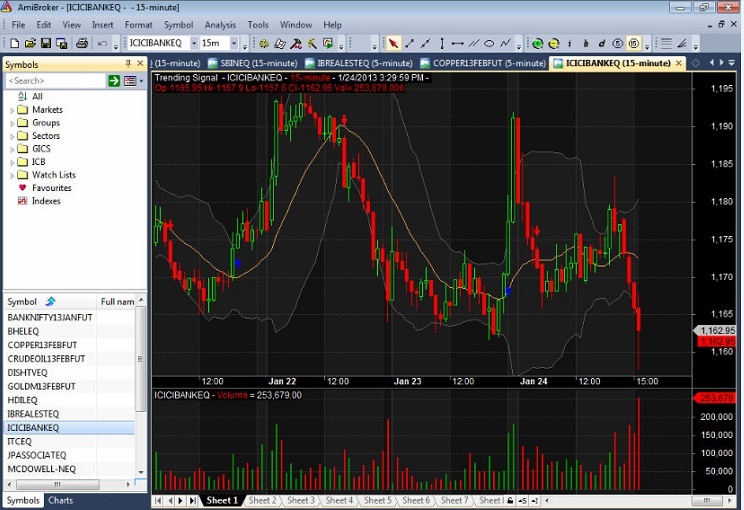Screen dimensions: 744x510
Task: Close the ICICIBANKEQ chart tab
Action: tap(679, 63)
